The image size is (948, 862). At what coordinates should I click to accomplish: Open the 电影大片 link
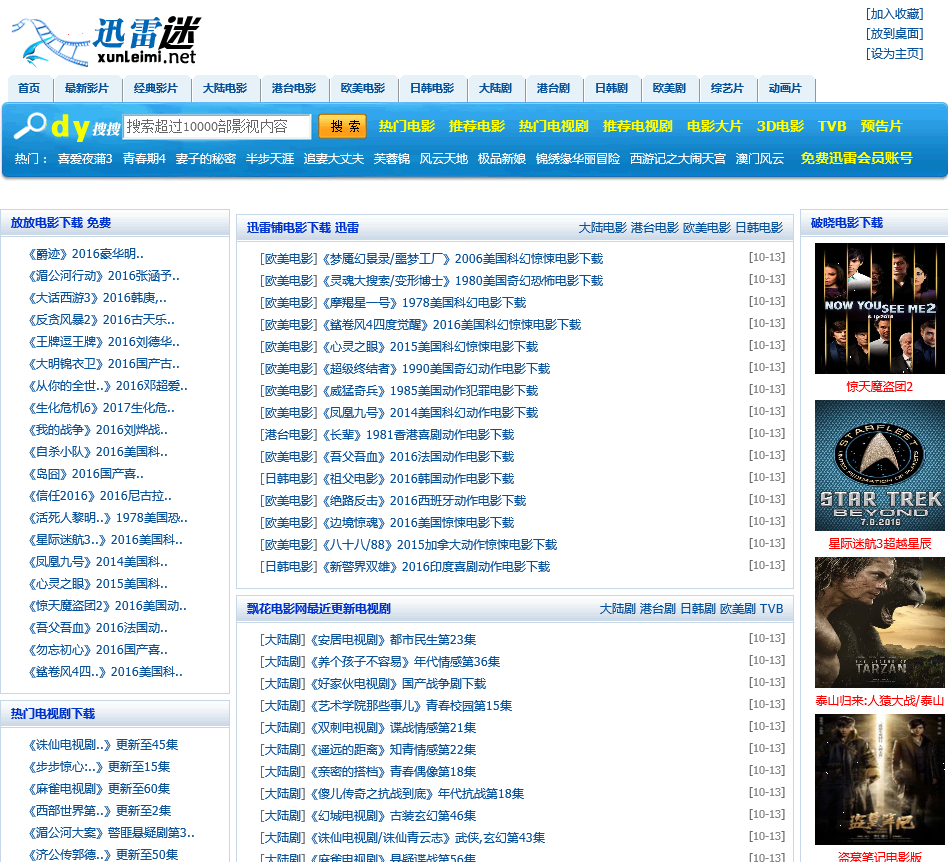click(x=714, y=126)
